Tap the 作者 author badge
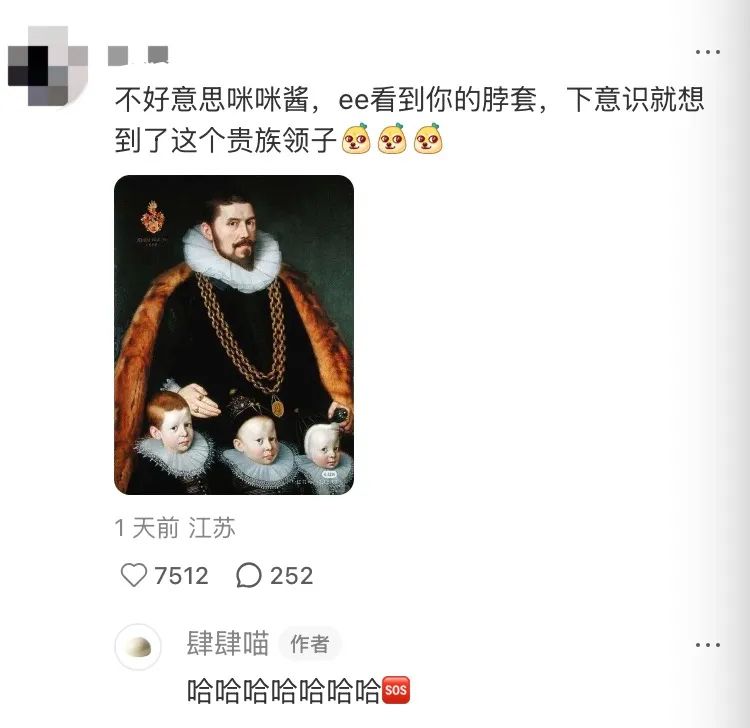 point(310,644)
